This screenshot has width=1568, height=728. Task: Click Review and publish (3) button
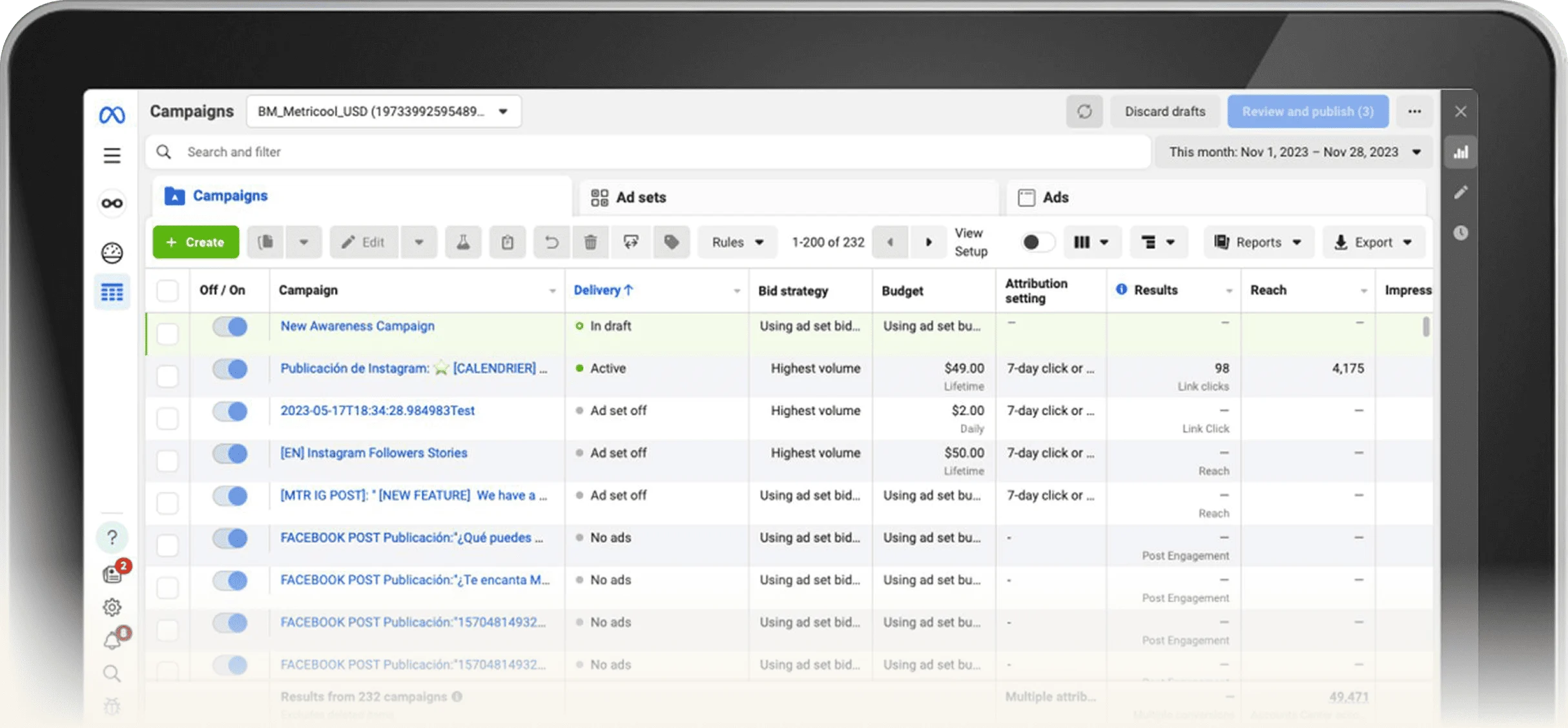(1308, 112)
